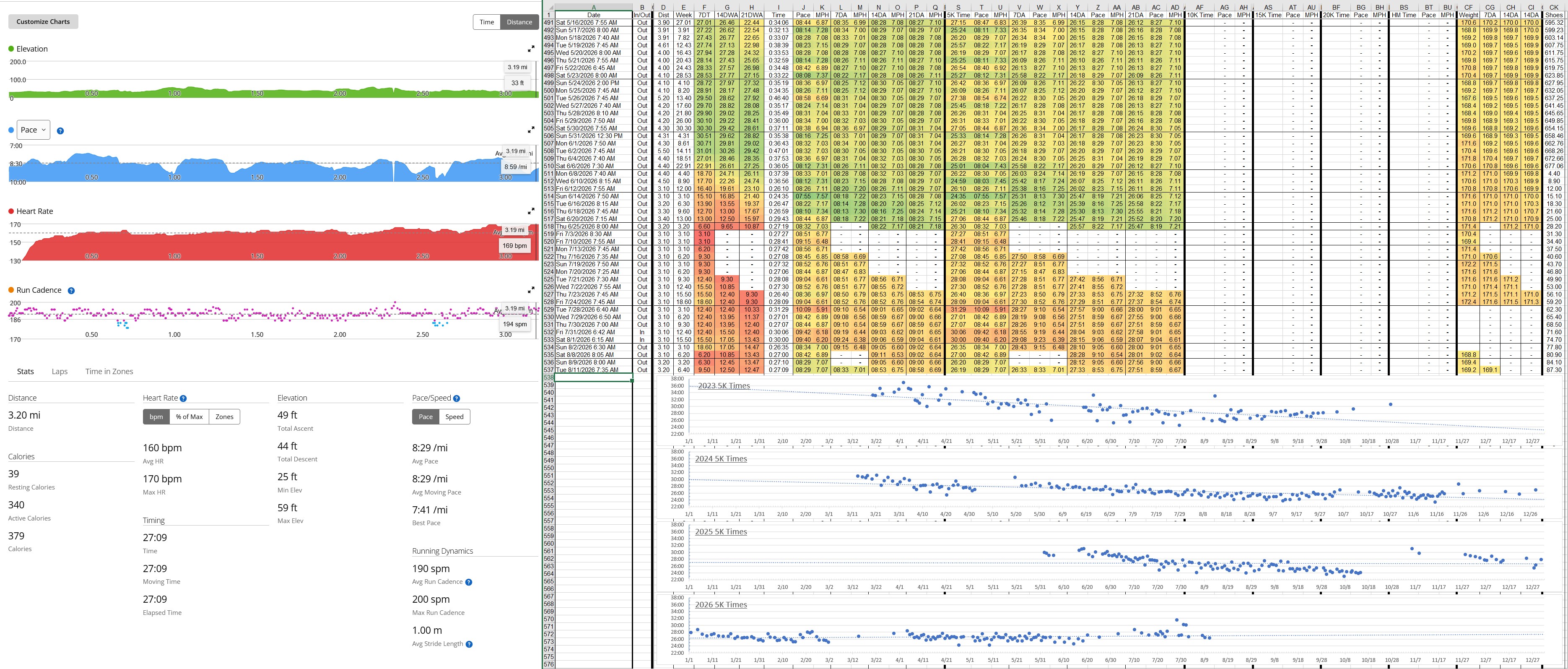Screen dimensions: 1568x669
Task: Expand the Heart Rate chart to fullscreen
Action: tap(531, 211)
